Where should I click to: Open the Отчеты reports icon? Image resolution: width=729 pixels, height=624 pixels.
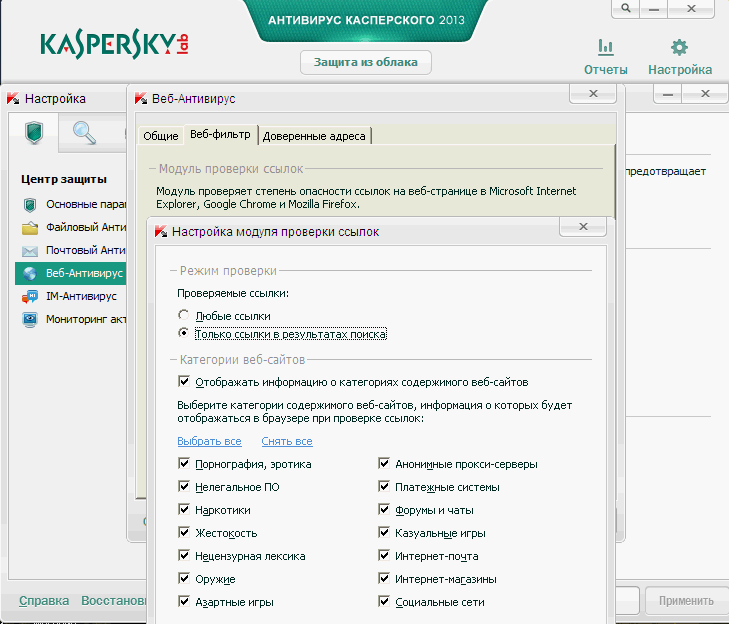click(x=605, y=47)
